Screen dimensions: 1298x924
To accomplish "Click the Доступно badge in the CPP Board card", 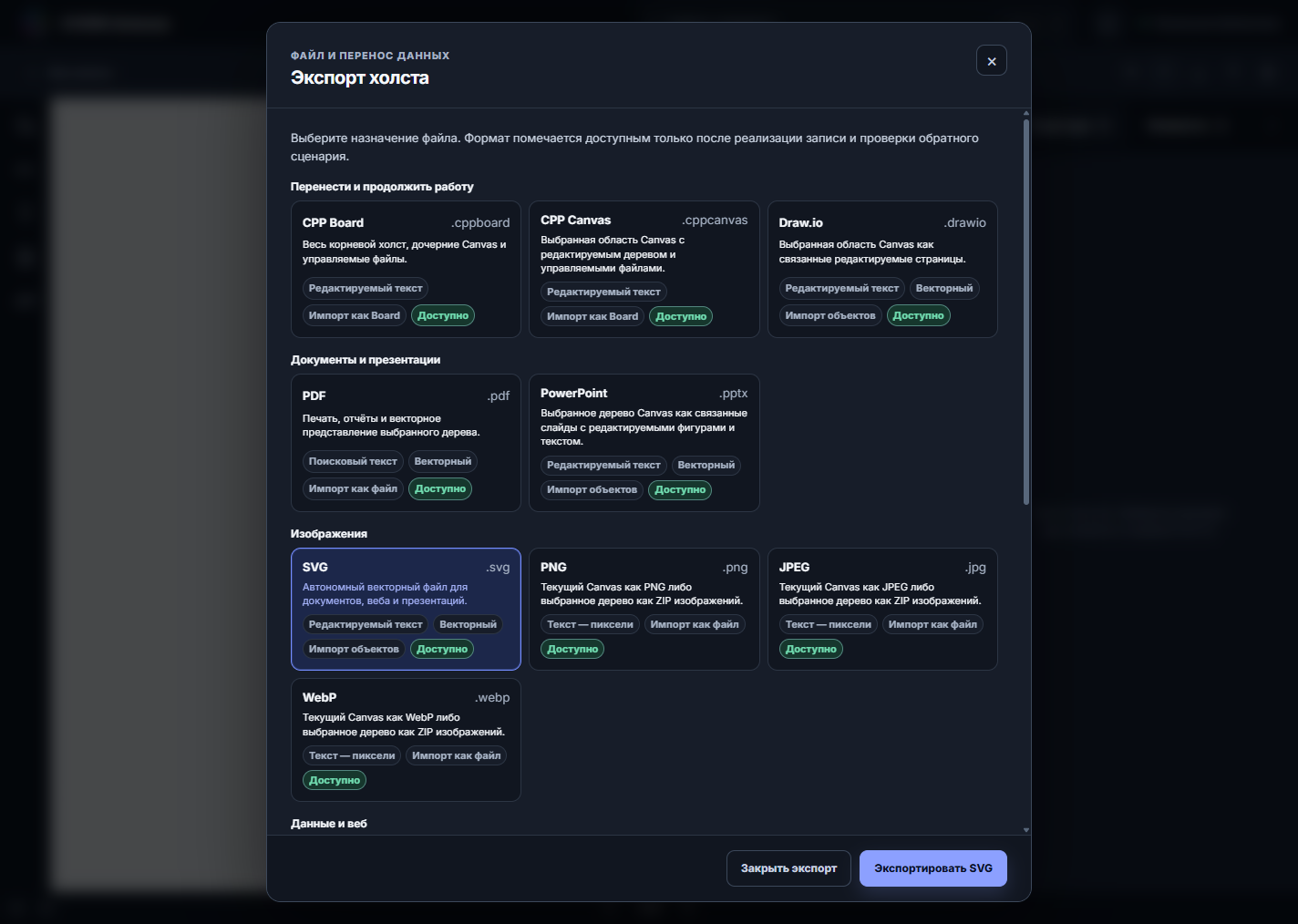I will [x=443, y=315].
